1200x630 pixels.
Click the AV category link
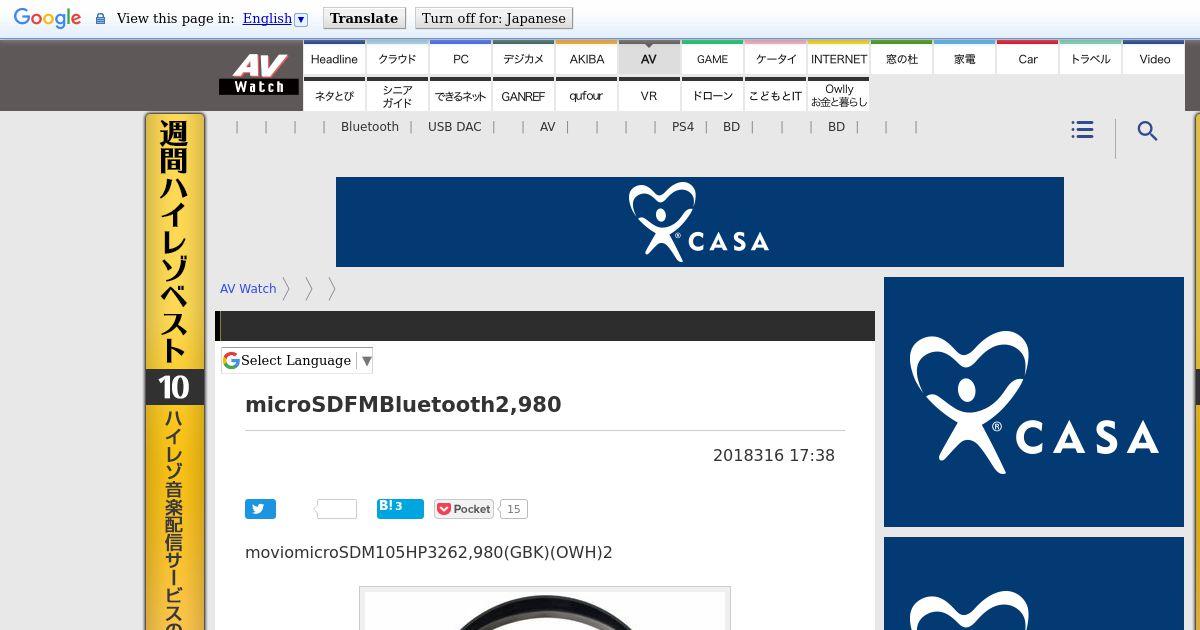tap(547, 127)
